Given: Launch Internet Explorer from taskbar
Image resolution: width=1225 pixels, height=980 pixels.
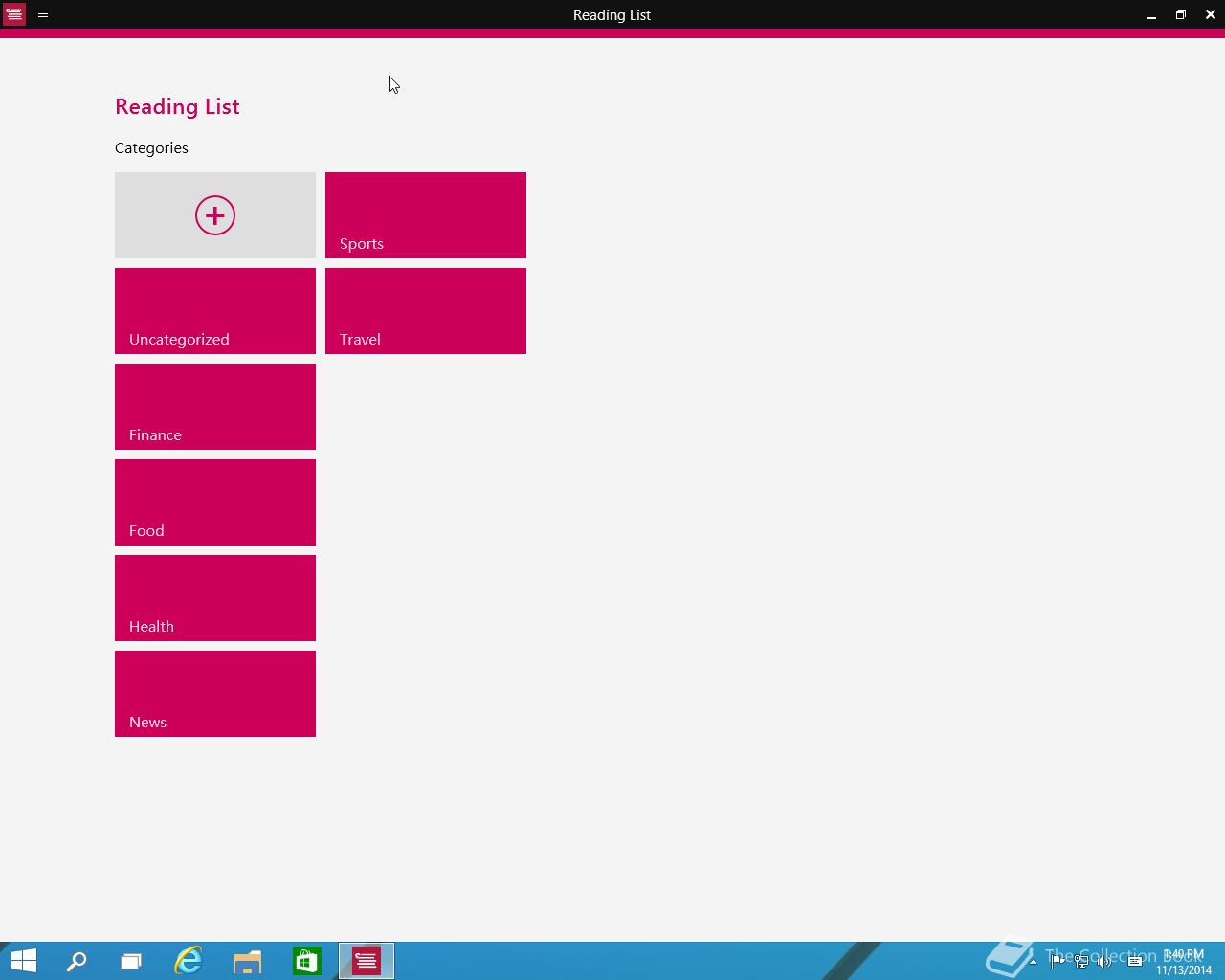Looking at the screenshot, I should 189,961.
